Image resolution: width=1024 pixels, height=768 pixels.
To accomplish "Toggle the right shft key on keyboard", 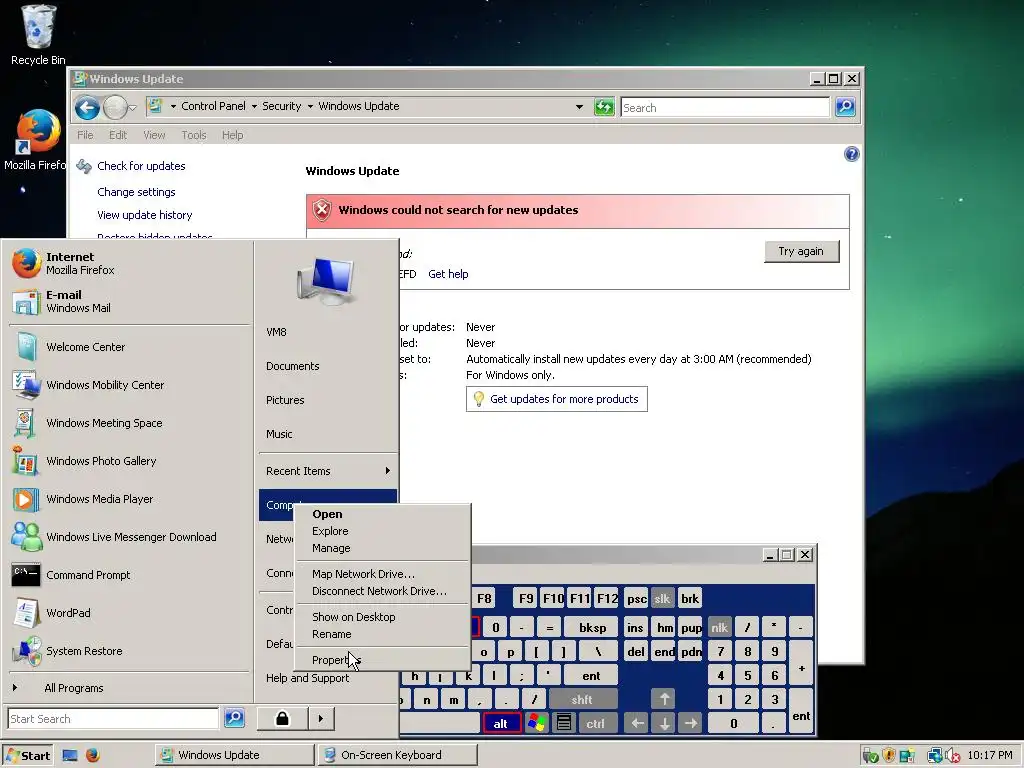I will pyautogui.click(x=583, y=699).
